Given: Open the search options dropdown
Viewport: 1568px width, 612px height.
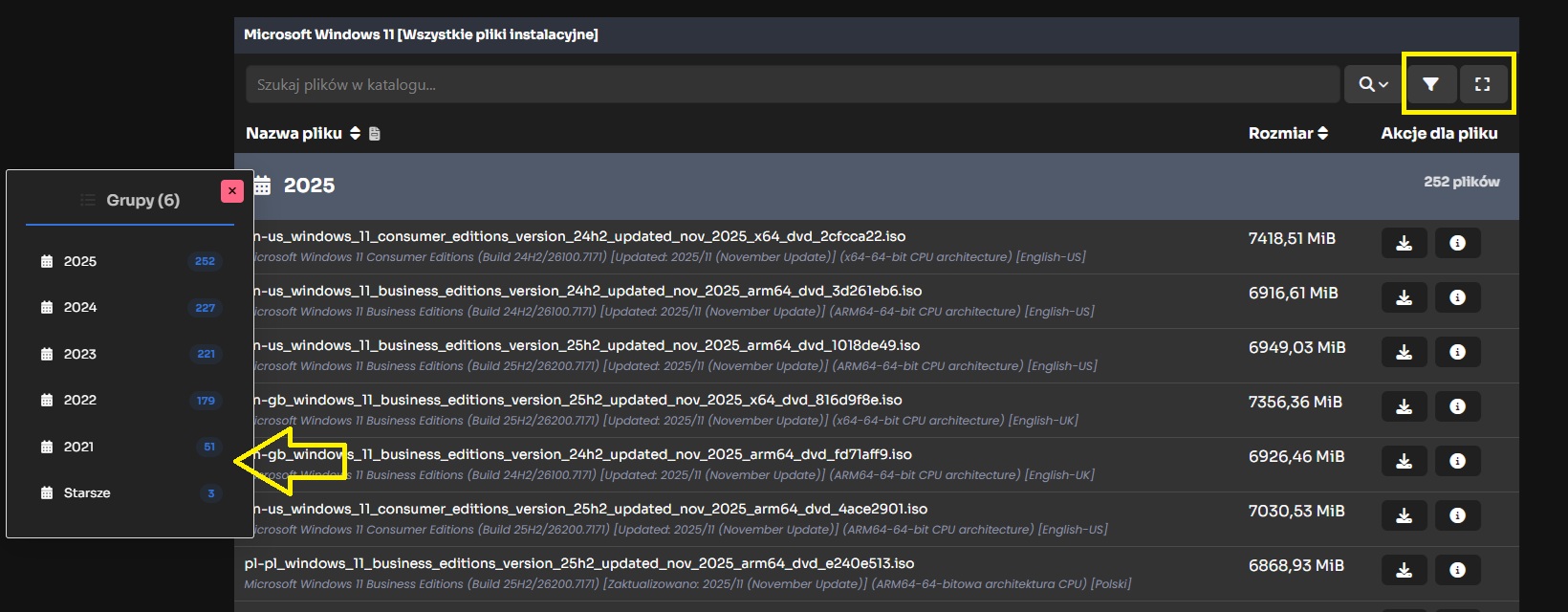Looking at the screenshot, I should coord(1372,84).
